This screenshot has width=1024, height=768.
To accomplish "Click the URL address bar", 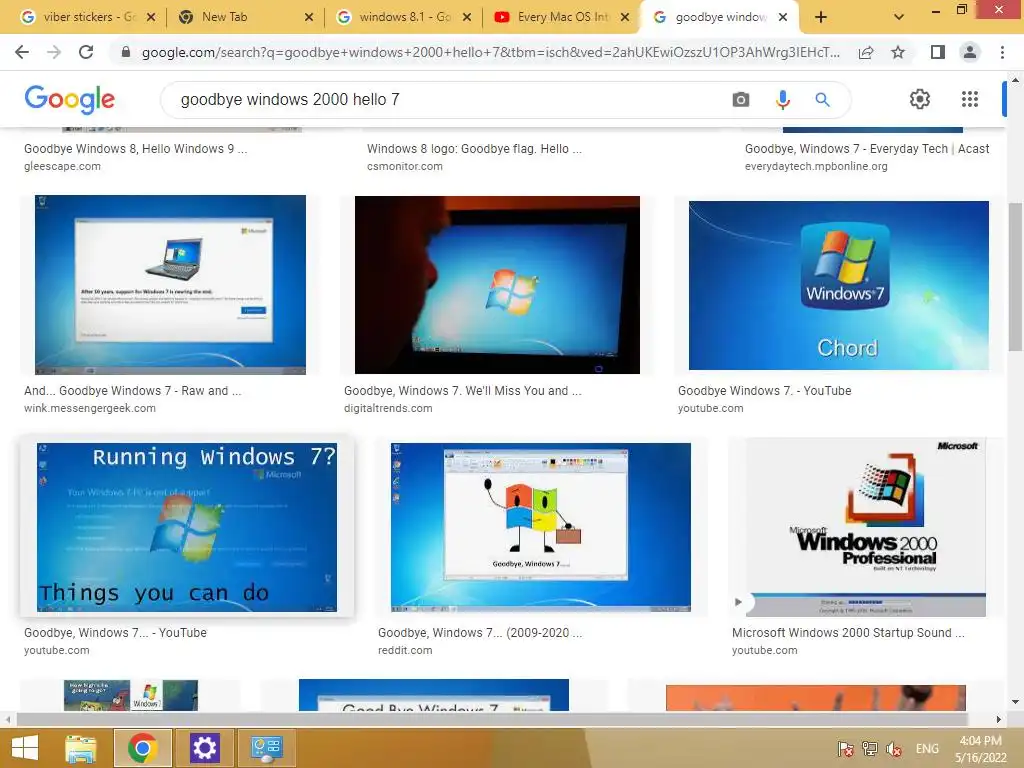I will click(x=490, y=52).
